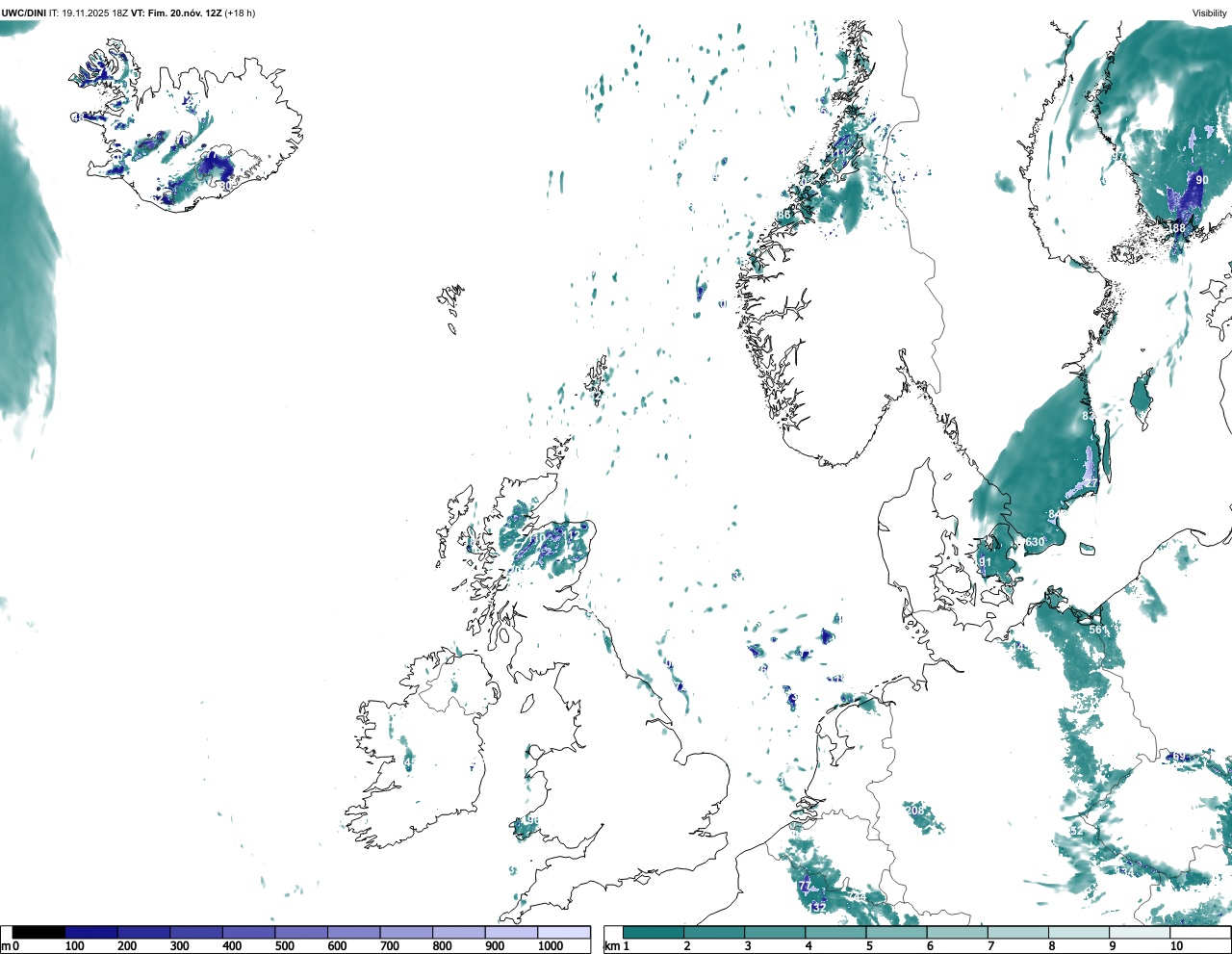Screen dimensions: 1232x954
Task: Pick the 300–400 m legend color segment
Action: click(x=196, y=932)
